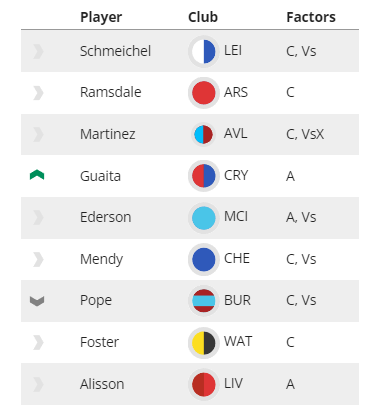Click the Chelsea blue club badge
The width and height of the screenshot is (377, 411).
tap(203, 259)
